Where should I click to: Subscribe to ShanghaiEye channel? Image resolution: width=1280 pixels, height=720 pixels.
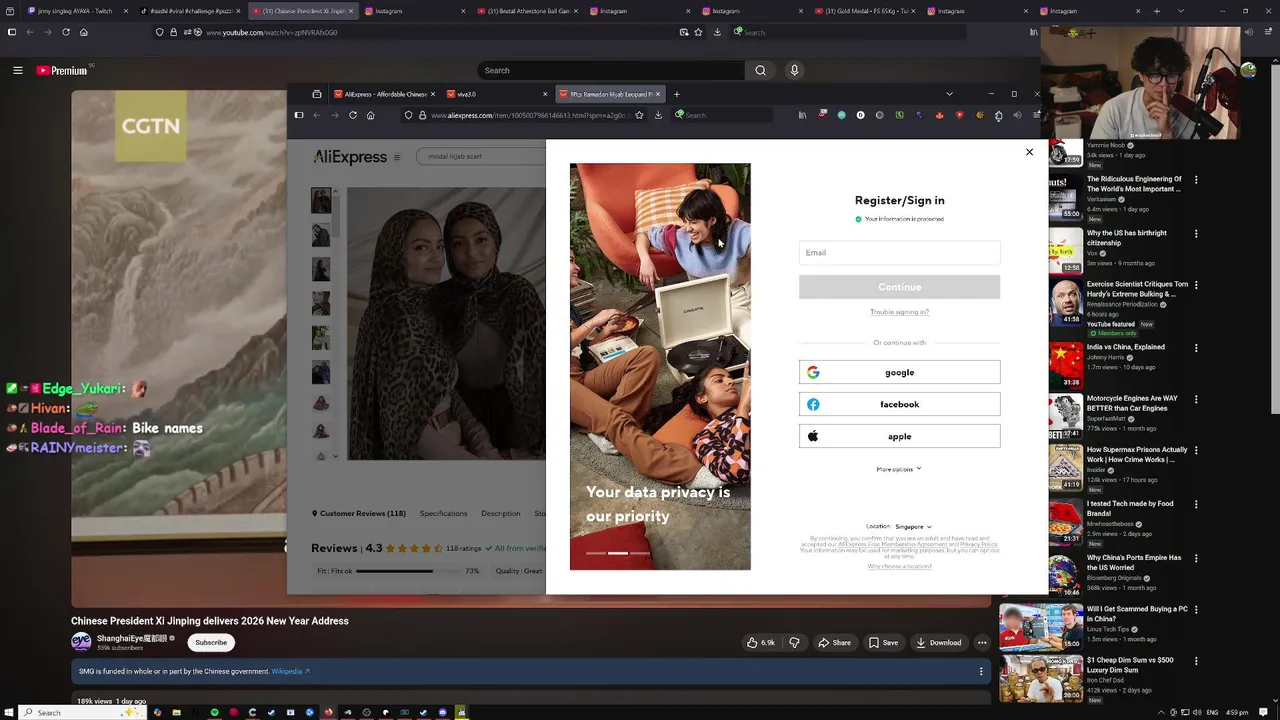tap(211, 643)
